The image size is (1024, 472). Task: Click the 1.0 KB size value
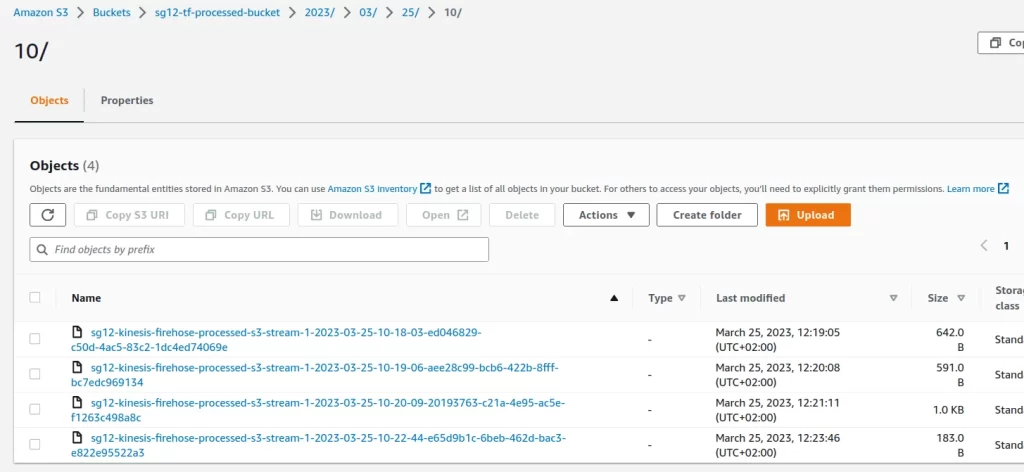950,410
